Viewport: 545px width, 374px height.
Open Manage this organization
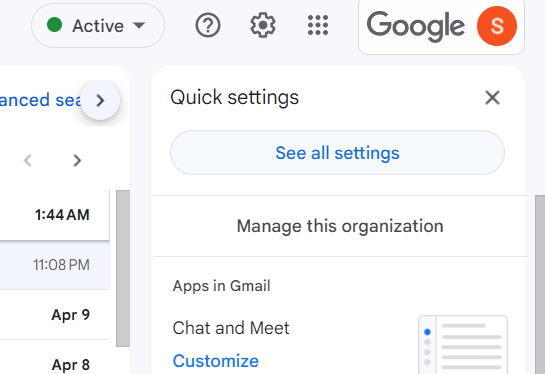click(x=340, y=226)
